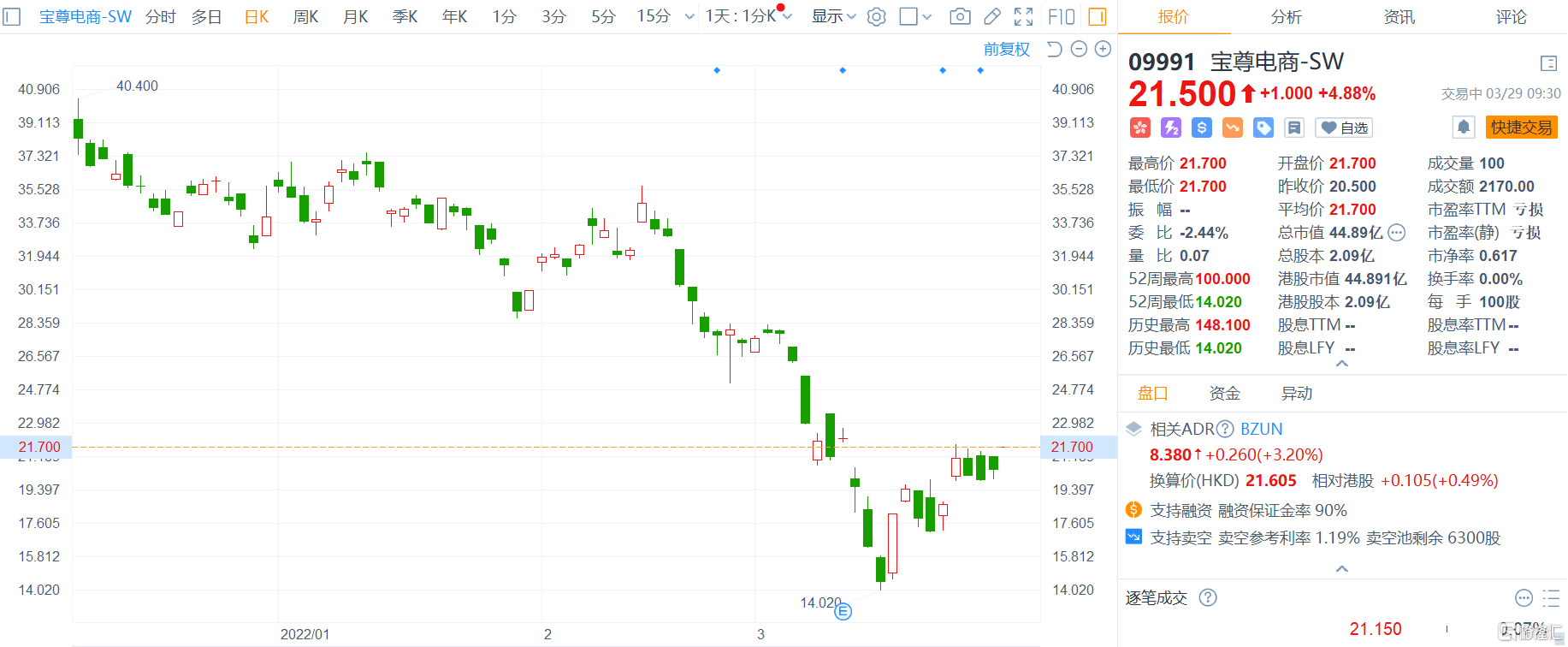Open 报价 quote tab
Image resolution: width=1568 pixels, height=647 pixels.
click(x=1173, y=17)
